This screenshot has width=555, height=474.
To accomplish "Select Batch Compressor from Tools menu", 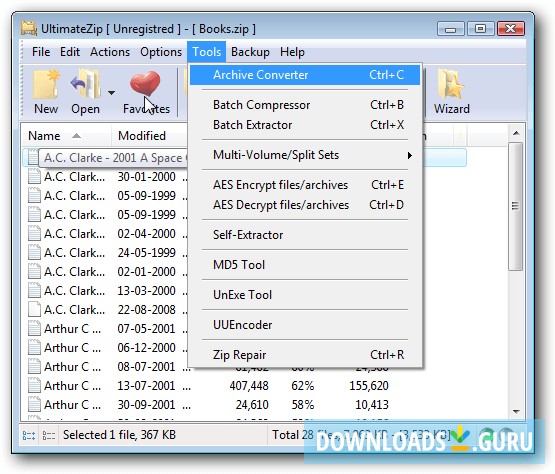I will 305,105.
